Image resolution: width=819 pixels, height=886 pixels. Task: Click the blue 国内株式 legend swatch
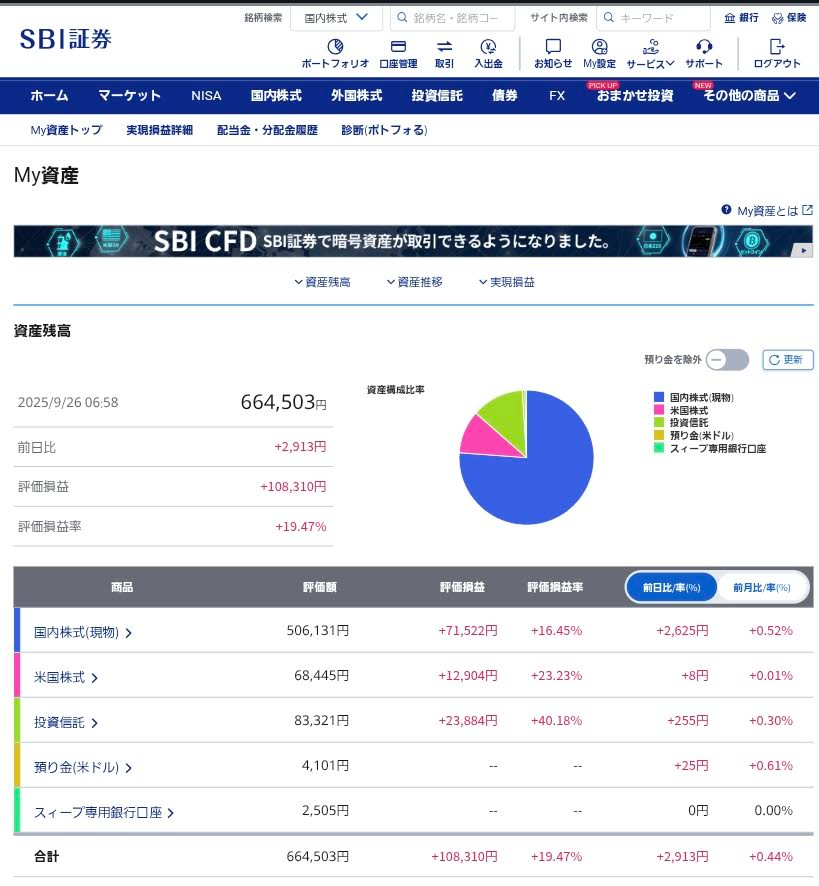(658, 398)
